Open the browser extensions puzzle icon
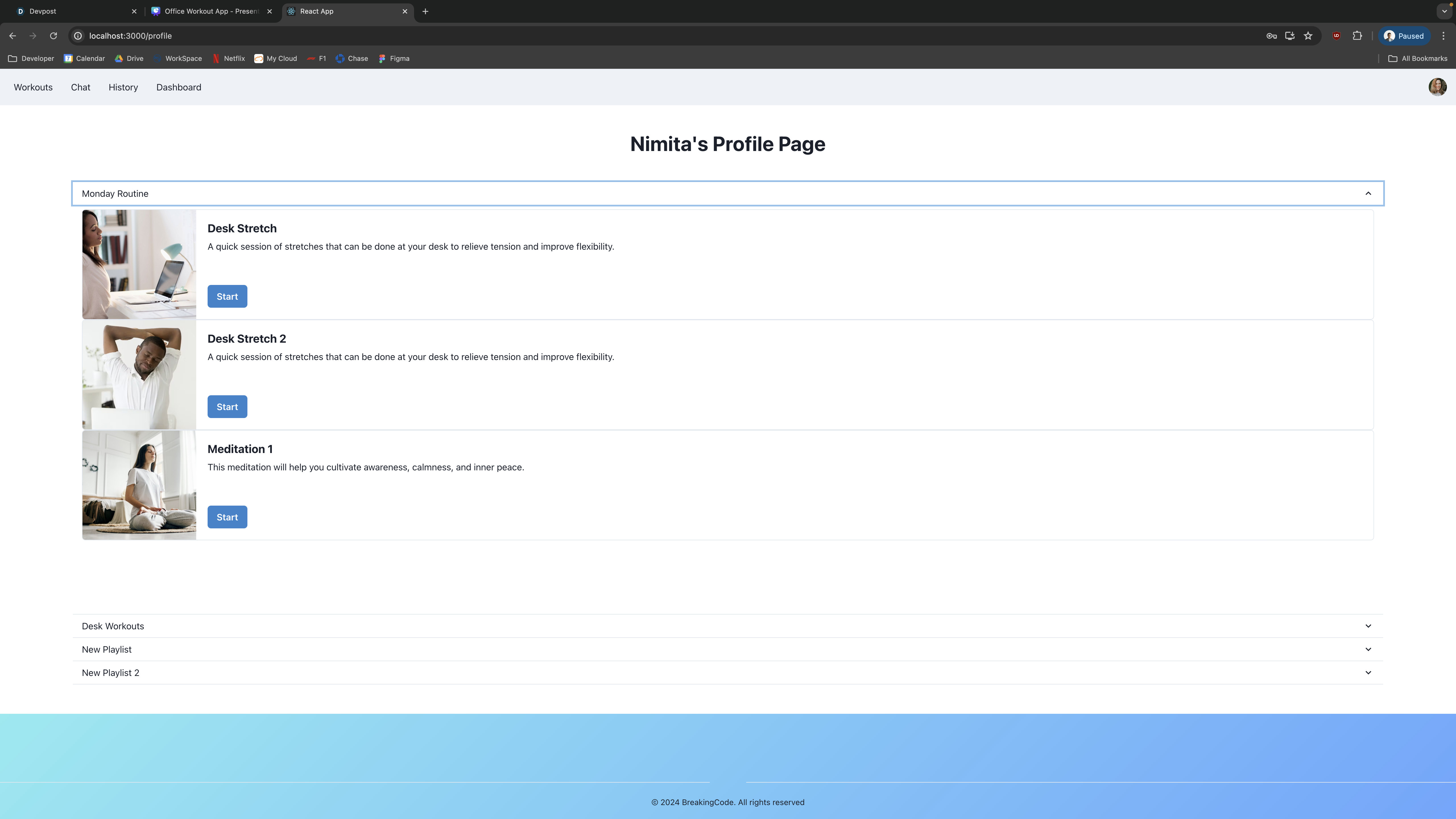 [x=1357, y=36]
